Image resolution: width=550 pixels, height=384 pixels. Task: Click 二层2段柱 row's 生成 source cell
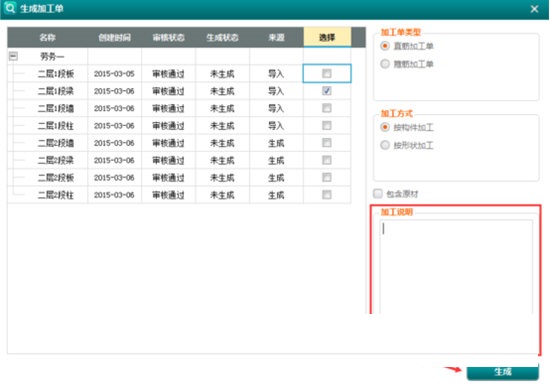[x=276, y=195]
